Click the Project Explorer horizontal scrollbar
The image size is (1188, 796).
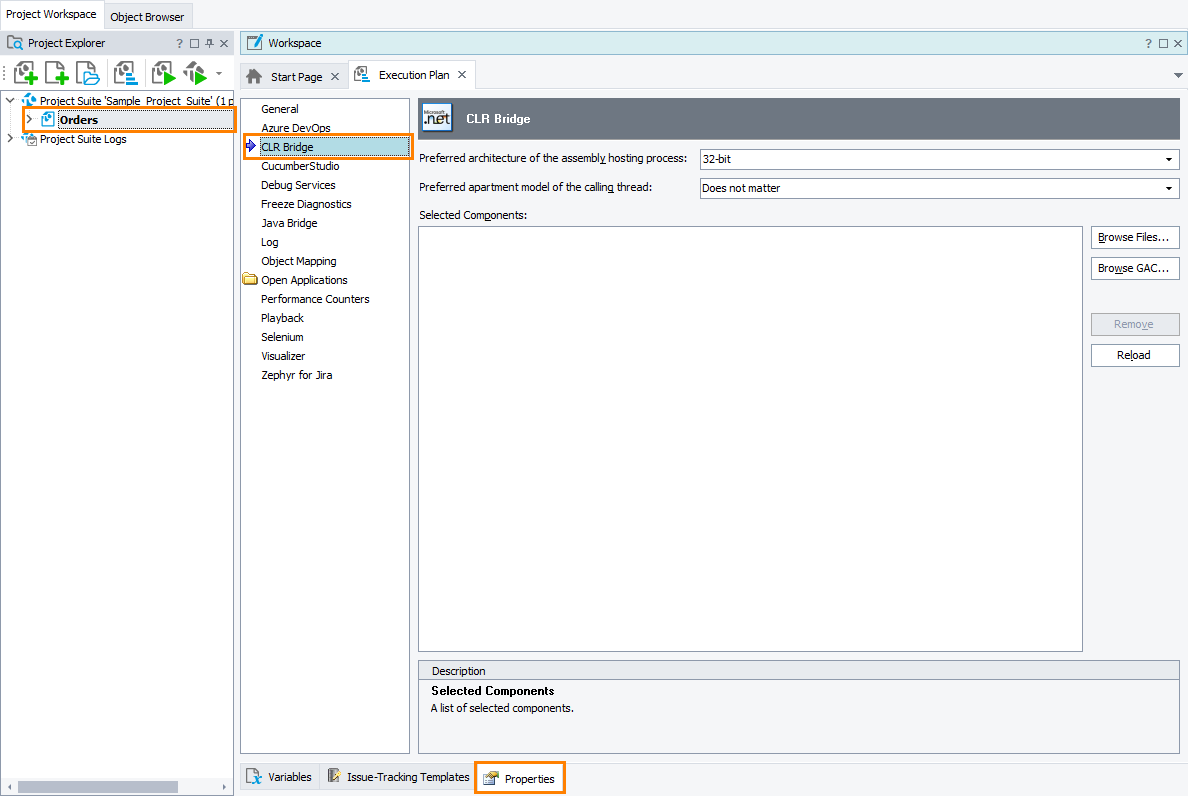[x=97, y=787]
